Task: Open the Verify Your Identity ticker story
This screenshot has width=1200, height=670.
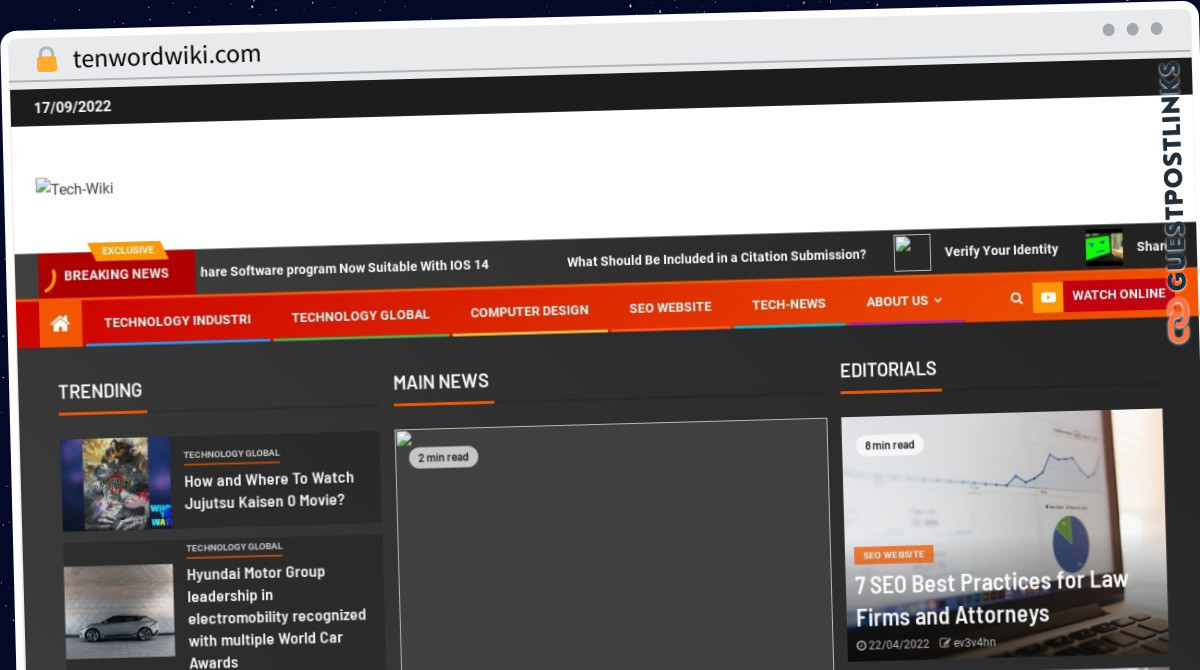Action: coord(1001,250)
